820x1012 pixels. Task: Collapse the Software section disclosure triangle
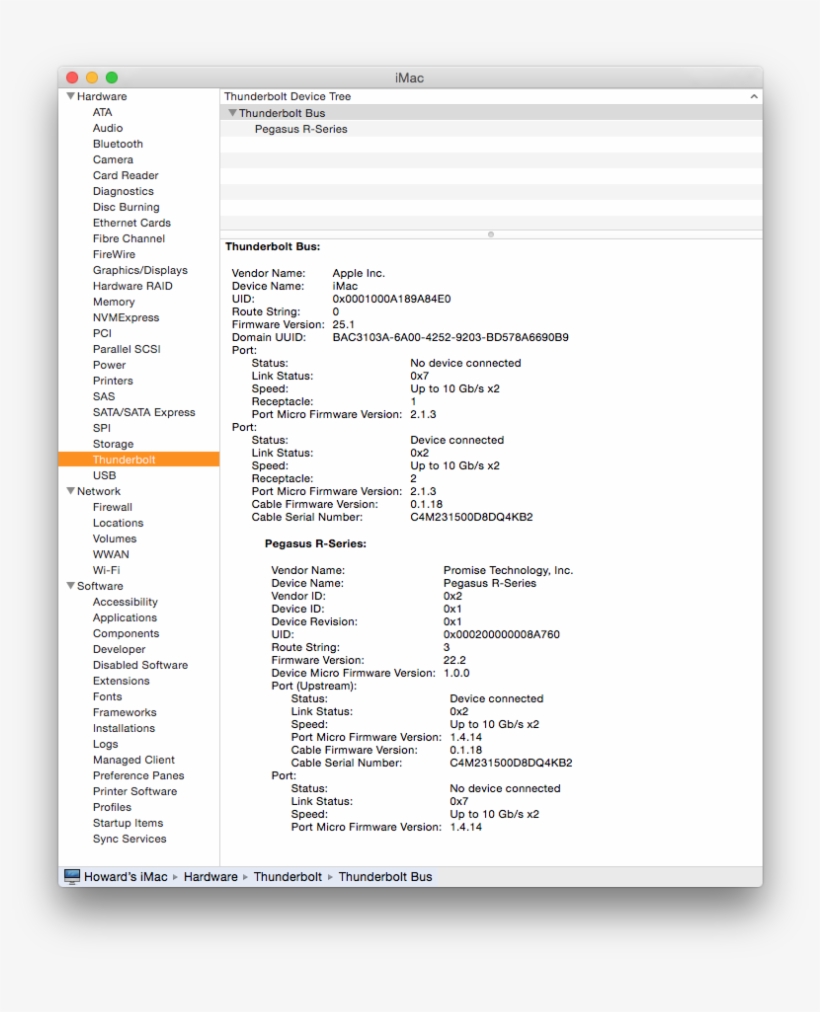[x=69, y=585]
